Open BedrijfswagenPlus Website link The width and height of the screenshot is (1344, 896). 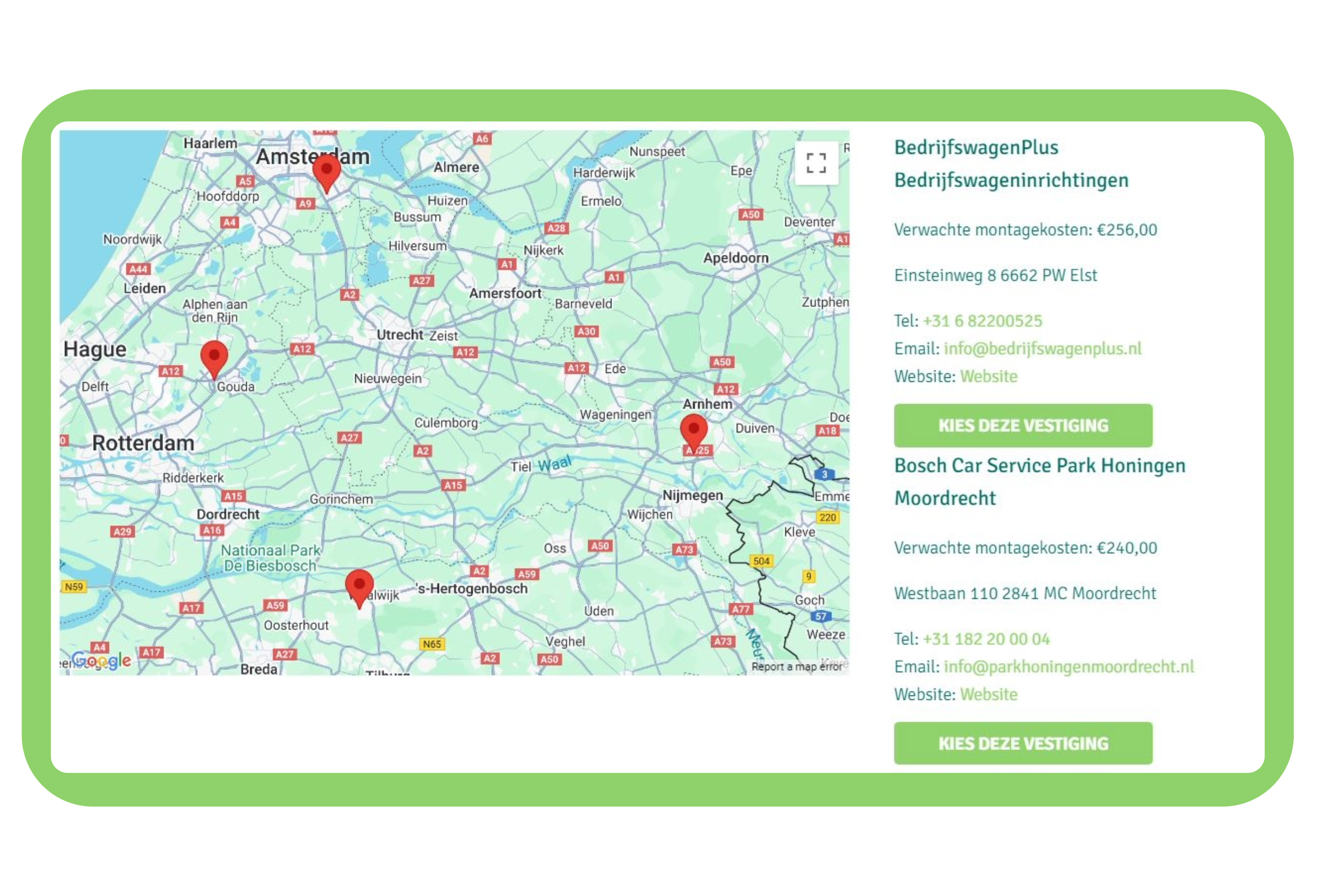point(989,376)
